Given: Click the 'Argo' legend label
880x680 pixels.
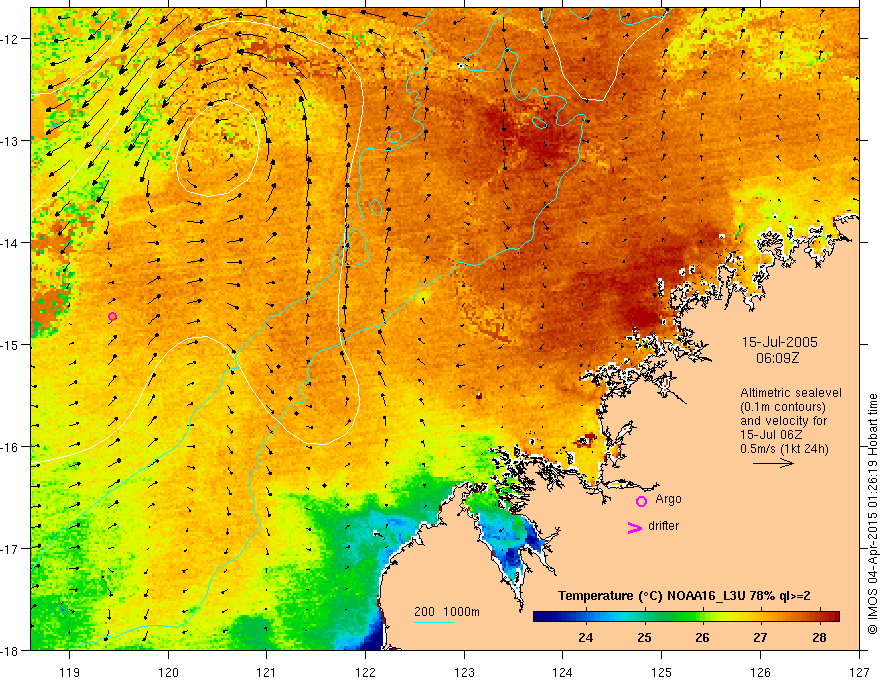Looking at the screenshot, I should (668, 499).
